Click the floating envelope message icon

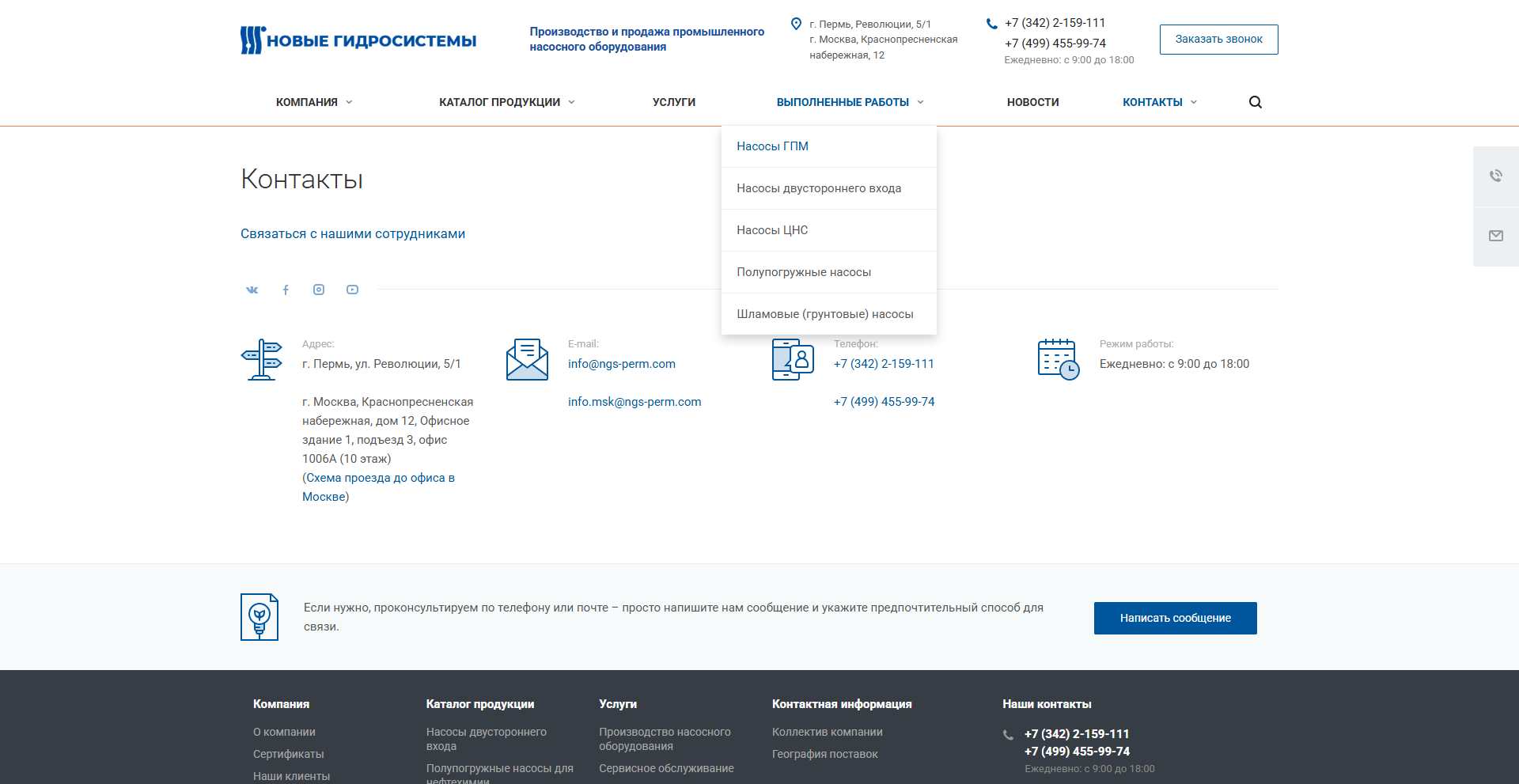[x=1495, y=236]
